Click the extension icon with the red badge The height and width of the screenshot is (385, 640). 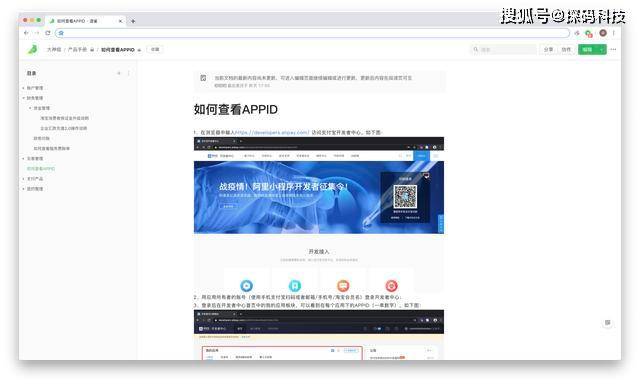[589, 33]
